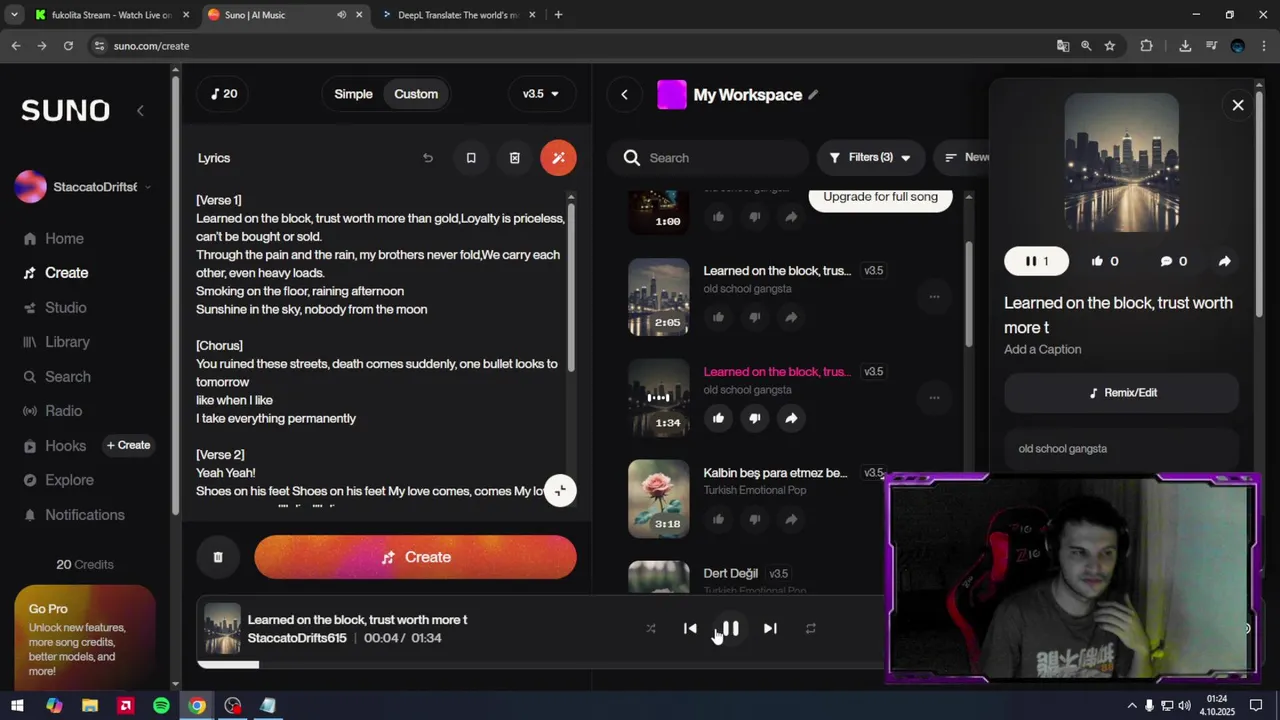The width and height of the screenshot is (1280, 720).
Task: Click the trash button beside Create
Action: click(218, 557)
